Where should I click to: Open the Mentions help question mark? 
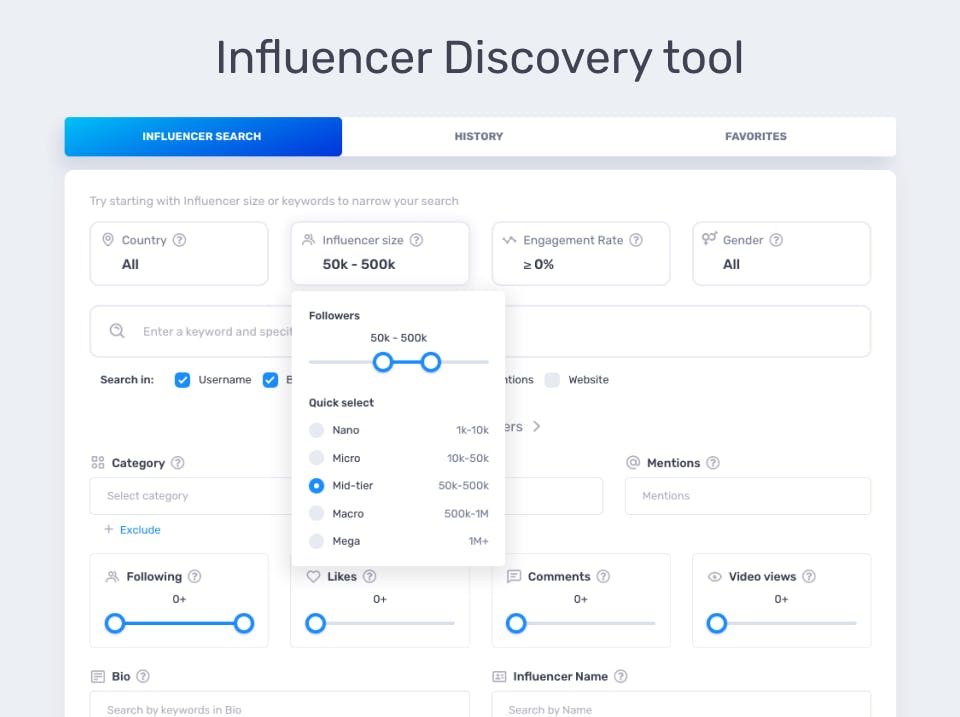tap(713, 463)
